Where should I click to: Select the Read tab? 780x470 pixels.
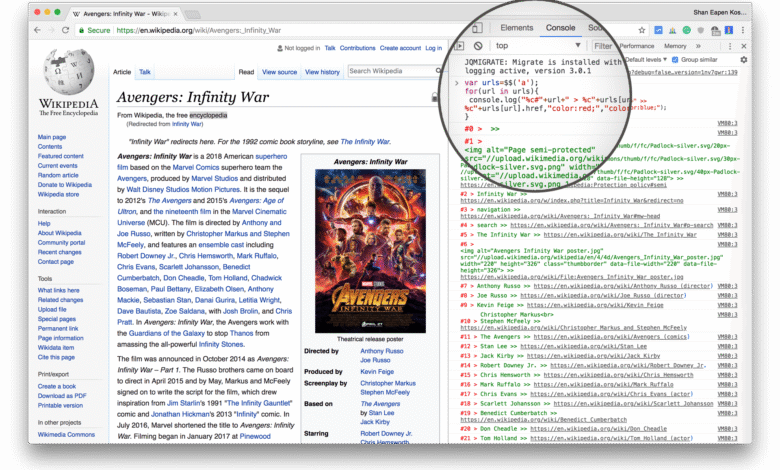point(246,72)
